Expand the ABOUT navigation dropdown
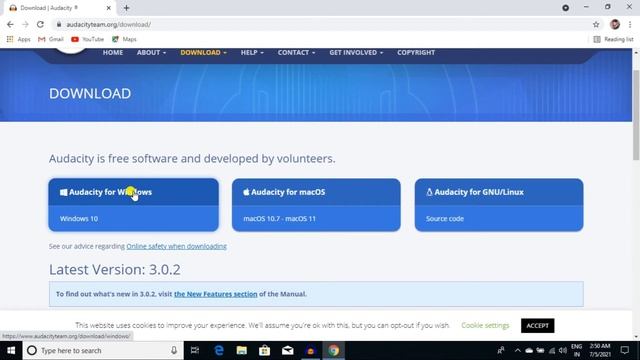The width and height of the screenshot is (640, 360). coord(151,52)
